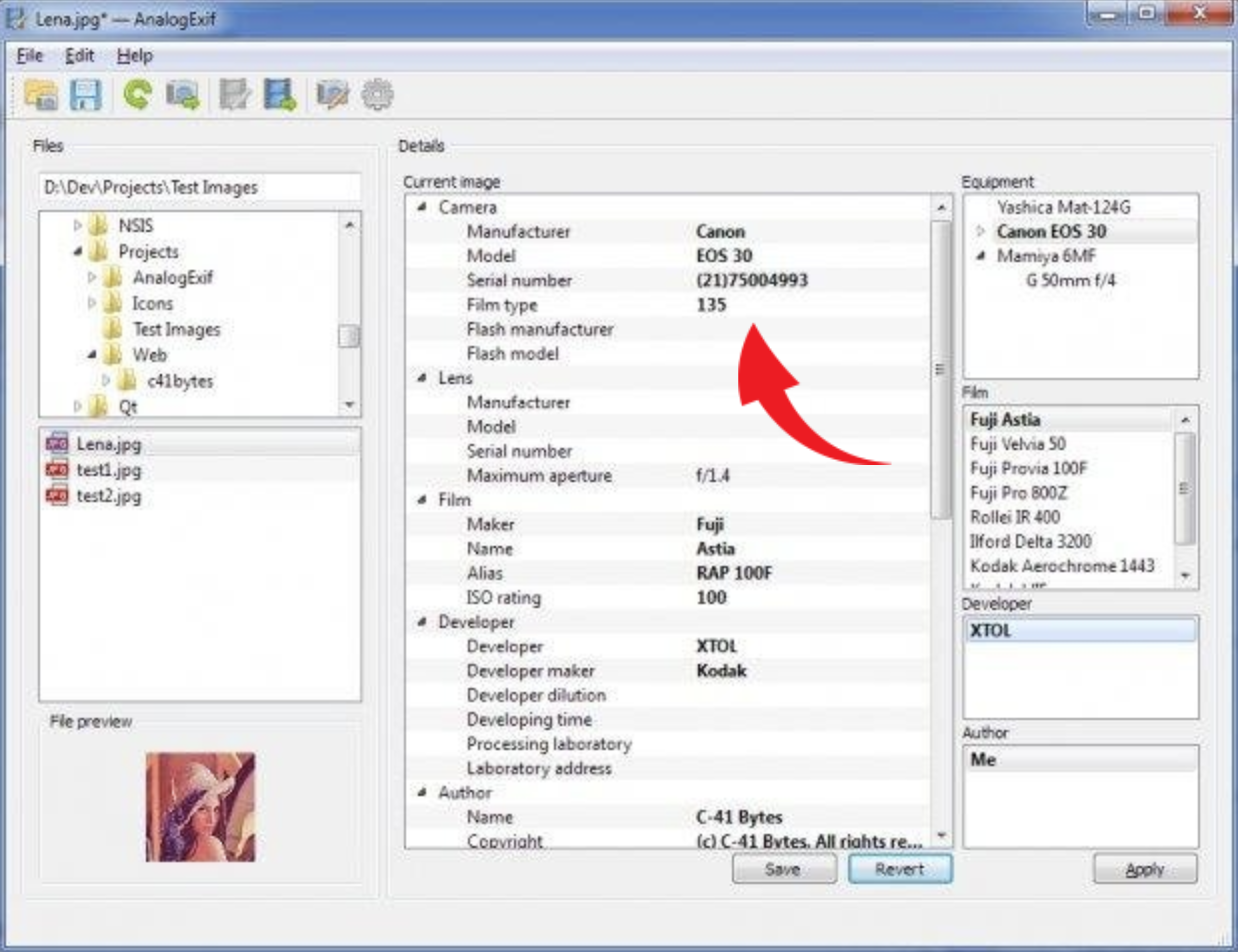Click the green circular reload icon
The image size is (1238, 952).
(138, 95)
